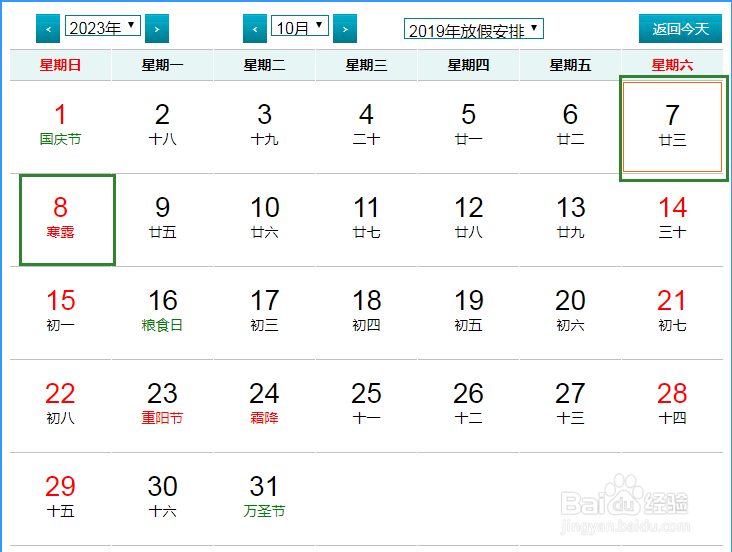Open Baidu 经验 watermark logo

pos(625,504)
